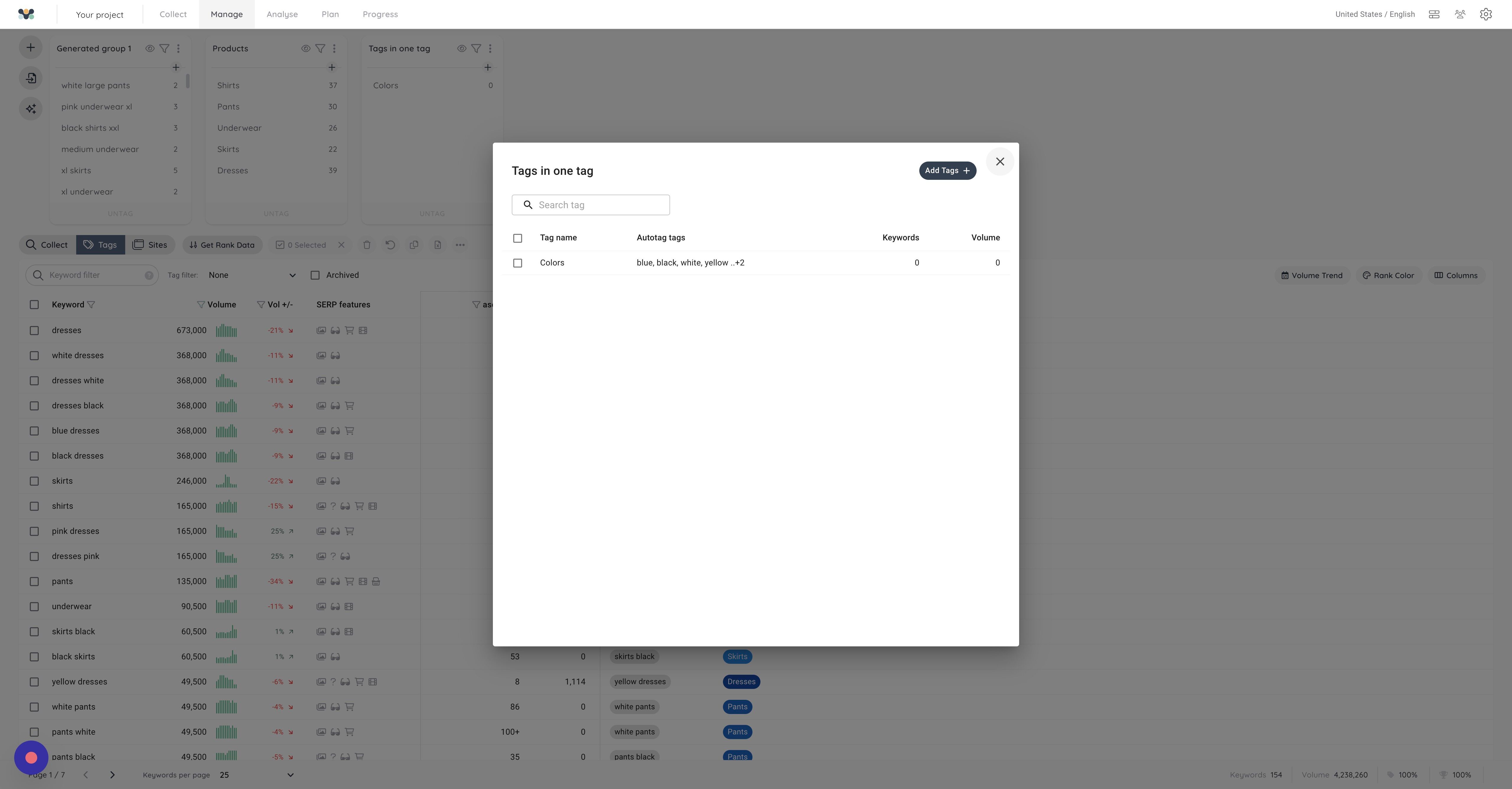The width and height of the screenshot is (1512, 789).
Task: Open the Rank Color button
Action: tap(1388, 275)
